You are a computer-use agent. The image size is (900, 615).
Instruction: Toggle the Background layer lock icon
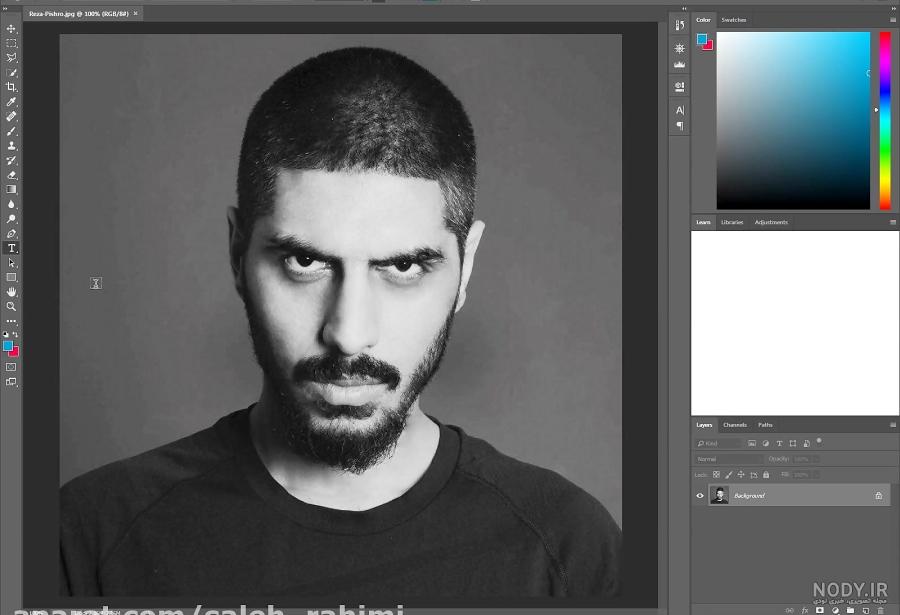878,496
